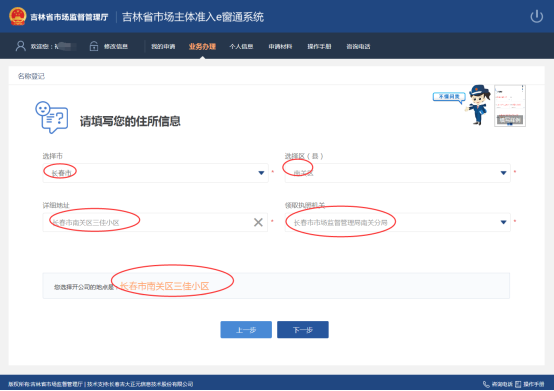
Task: Click the 上一步 button
Action: point(246,330)
